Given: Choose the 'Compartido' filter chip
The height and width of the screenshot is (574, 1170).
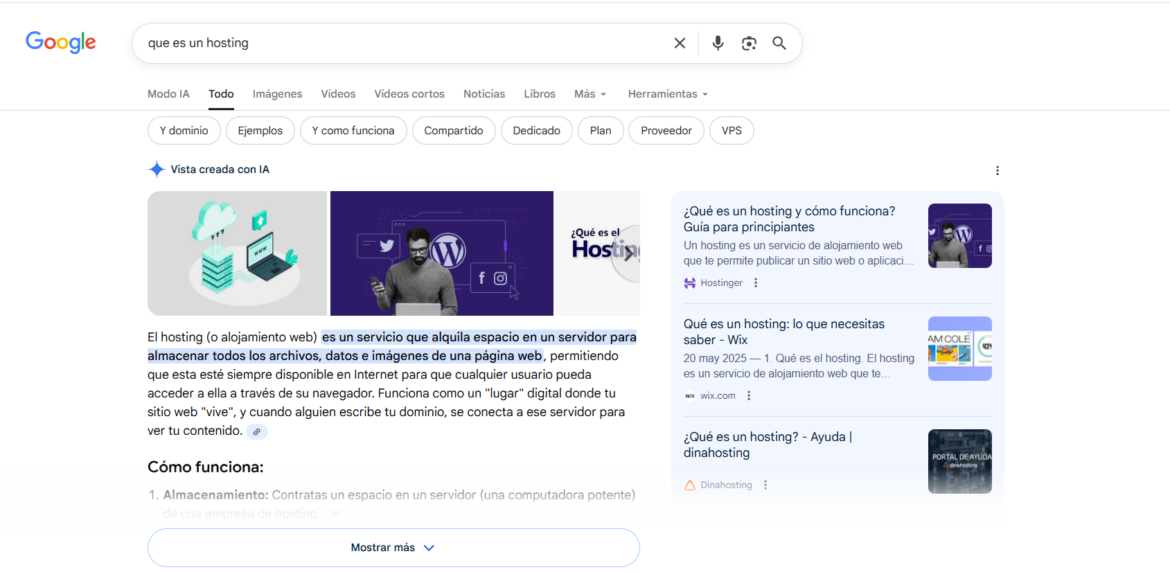Looking at the screenshot, I should click(454, 131).
